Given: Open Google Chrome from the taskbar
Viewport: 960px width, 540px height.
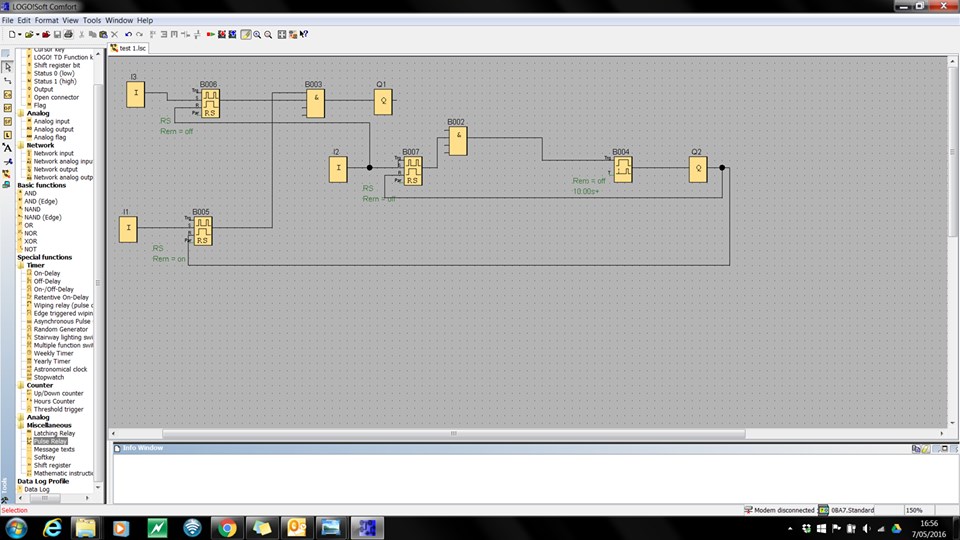Looking at the screenshot, I should coord(226,527).
